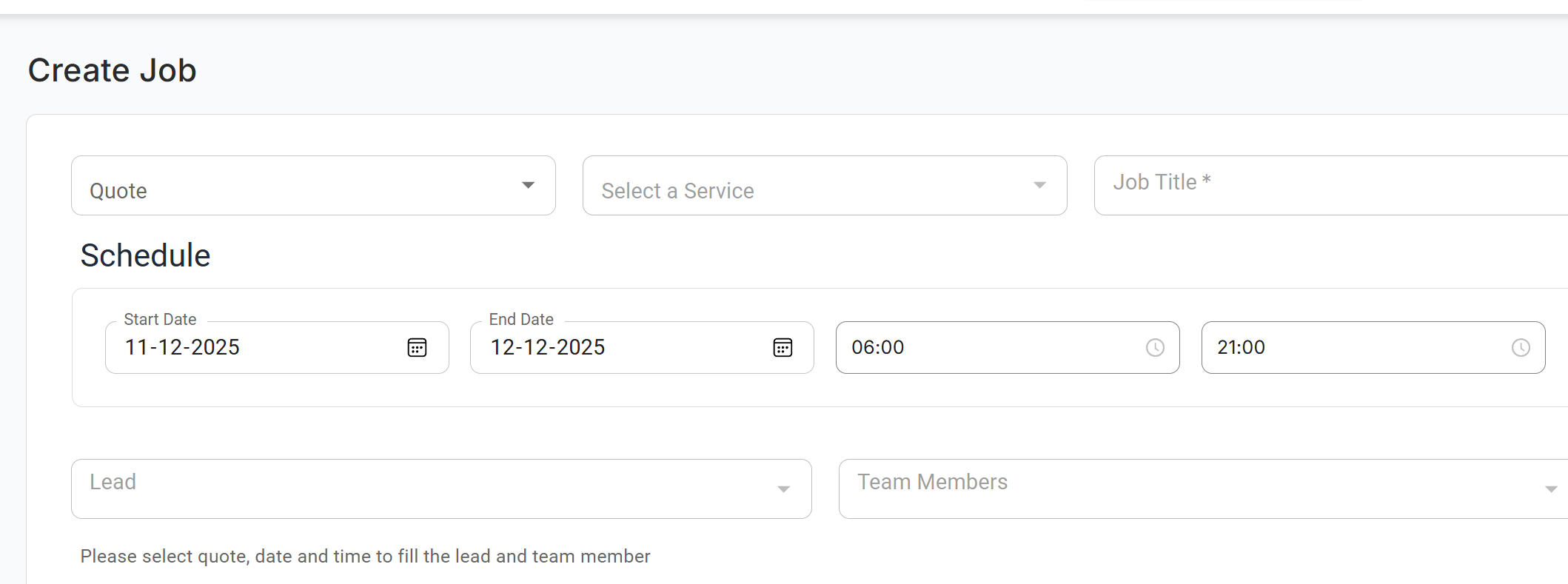Image resolution: width=1568 pixels, height=584 pixels.
Task: Click the Start Date value 11-12-2025
Action: coord(182,347)
